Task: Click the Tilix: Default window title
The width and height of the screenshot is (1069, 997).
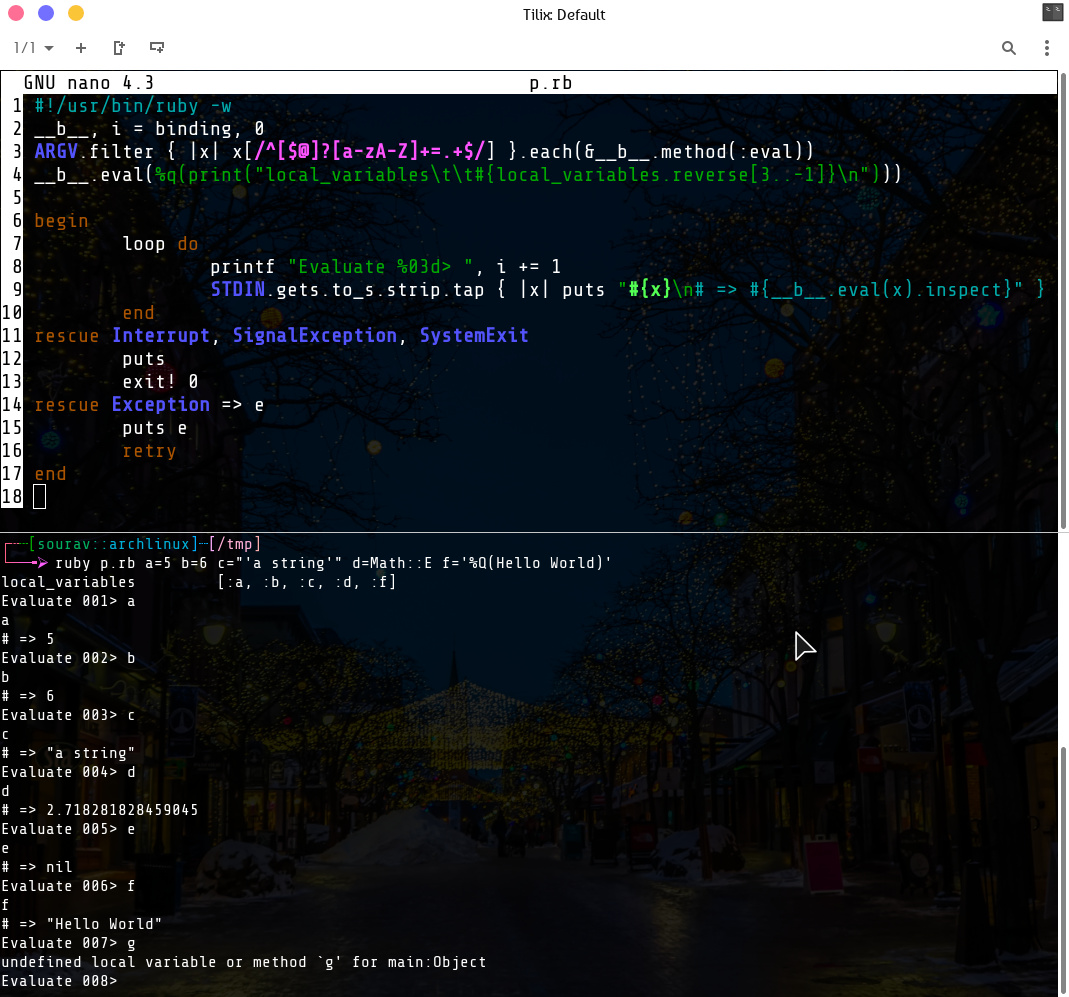Action: click(535, 14)
